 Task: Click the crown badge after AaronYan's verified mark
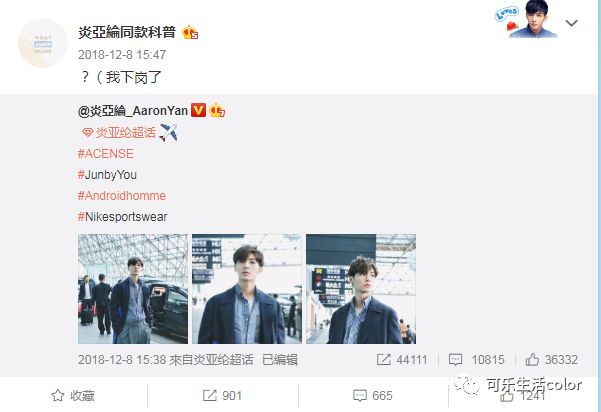(217, 110)
